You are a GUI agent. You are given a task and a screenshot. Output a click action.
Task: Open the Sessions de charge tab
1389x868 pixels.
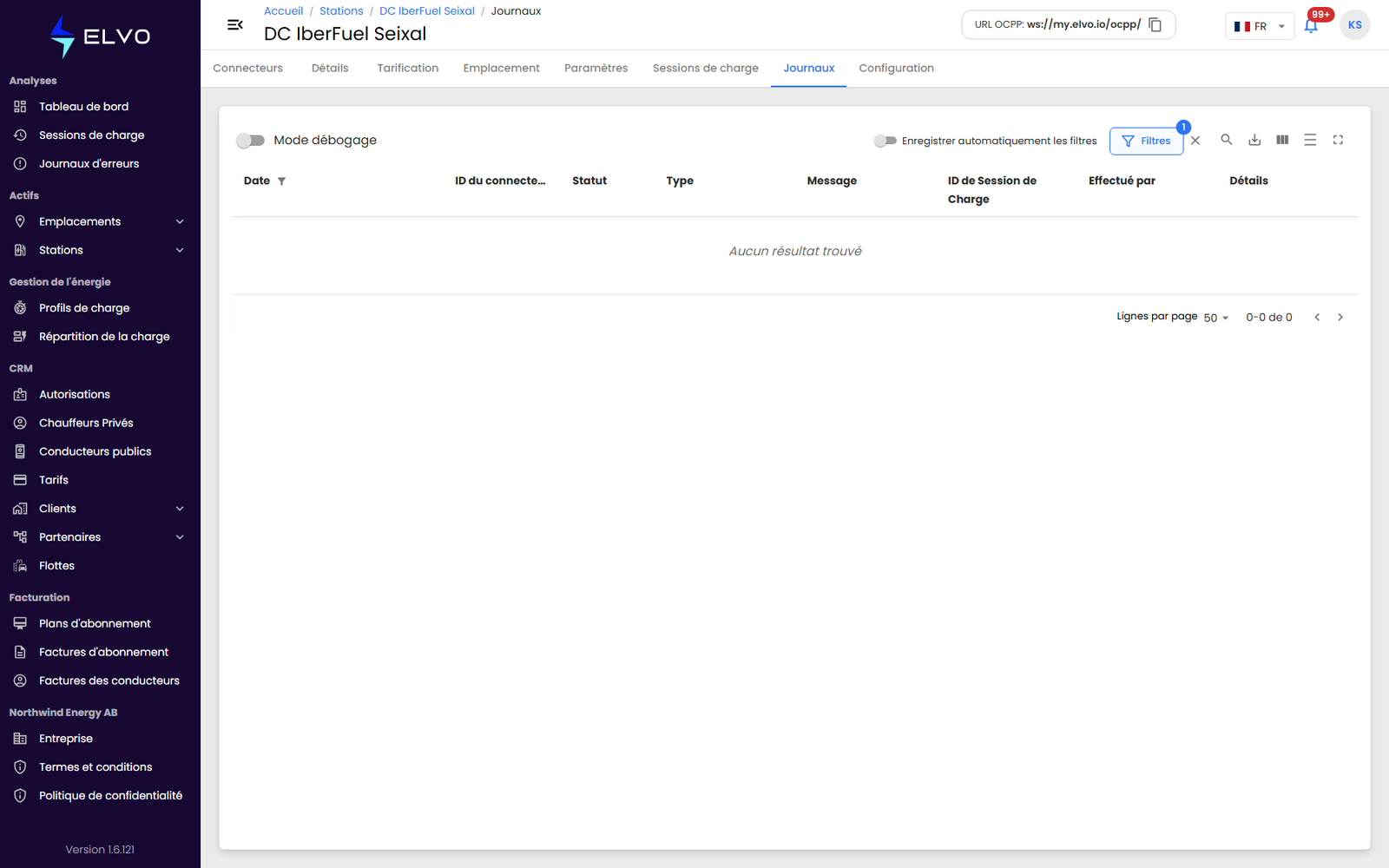pyautogui.click(x=705, y=69)
